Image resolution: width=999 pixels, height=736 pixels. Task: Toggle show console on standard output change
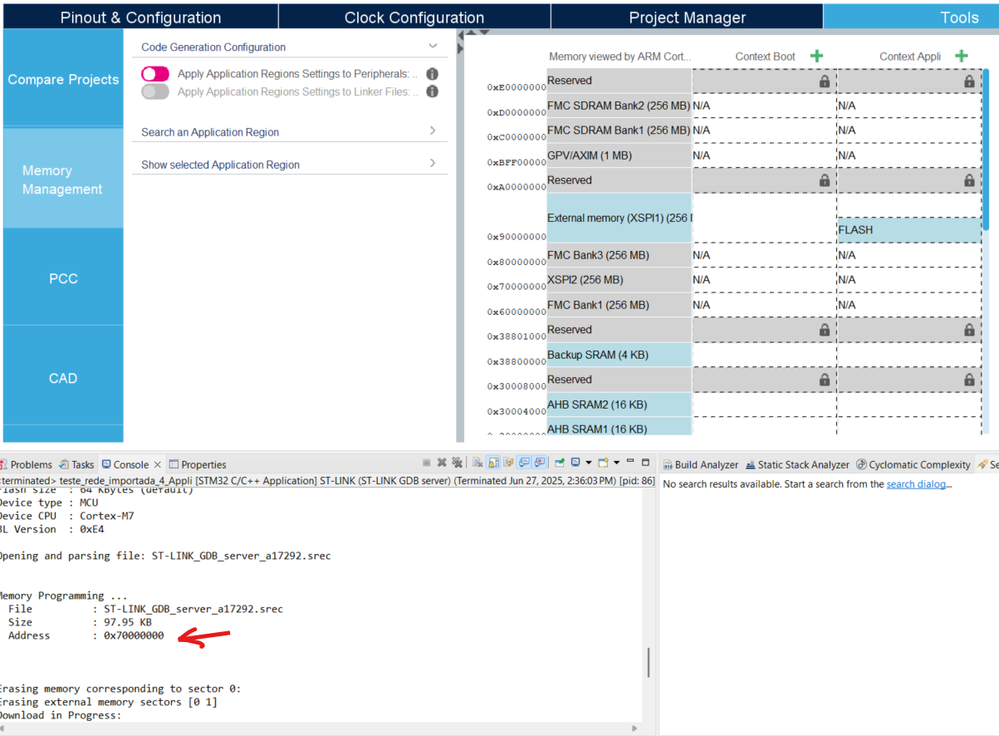click(x=524, y=463)
